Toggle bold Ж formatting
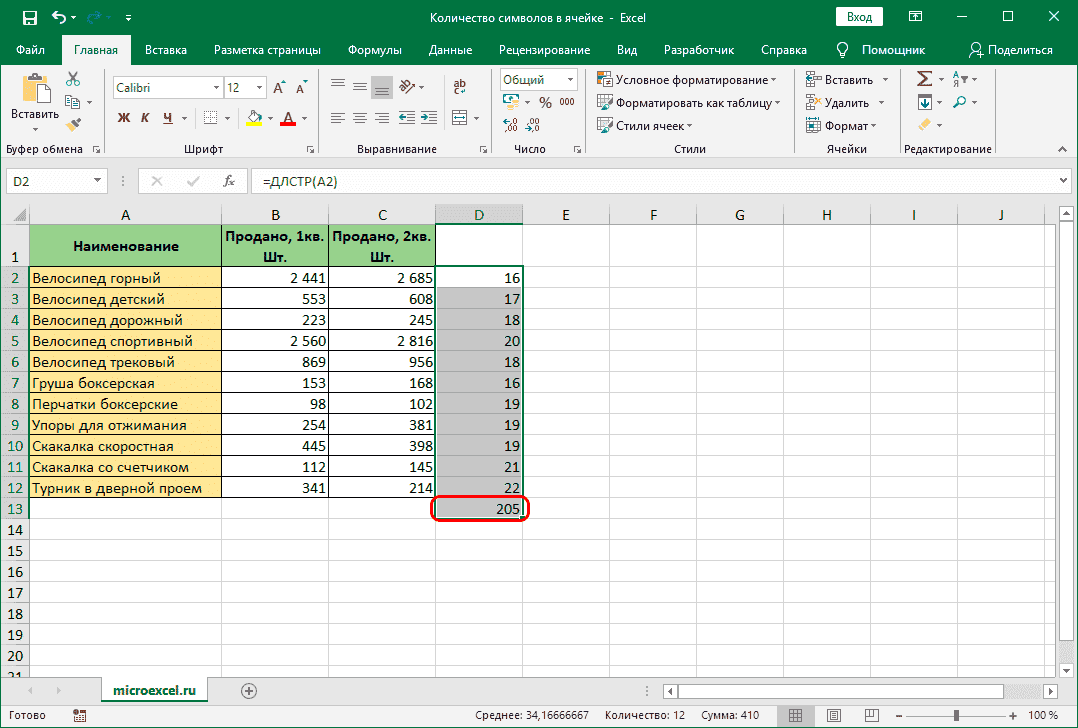This screenshot has height=728, width=1078. click(x=125, y=118)
